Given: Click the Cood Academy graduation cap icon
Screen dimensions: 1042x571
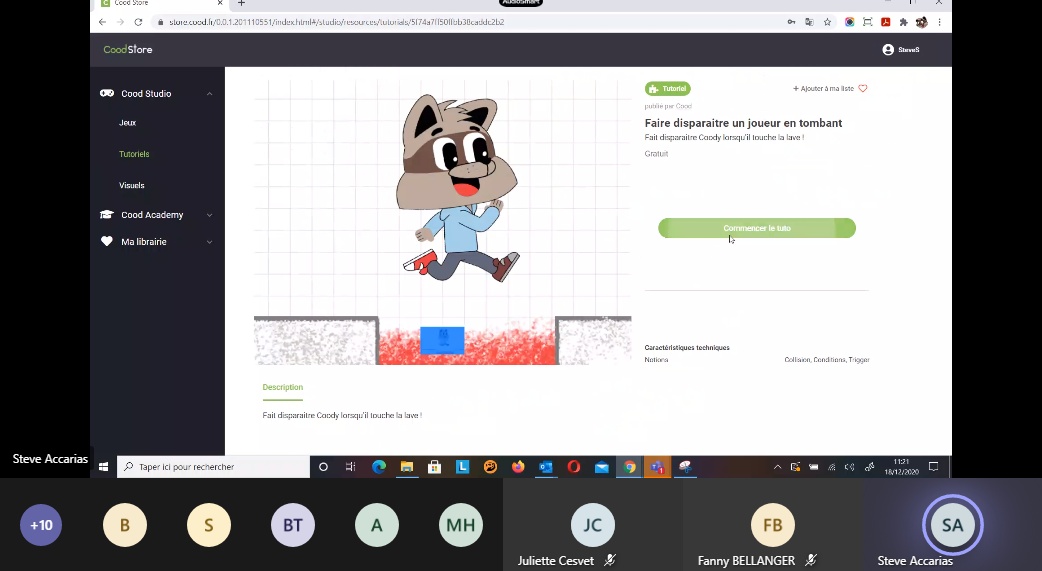Looking at the screenshot, I should coord(107,215).
